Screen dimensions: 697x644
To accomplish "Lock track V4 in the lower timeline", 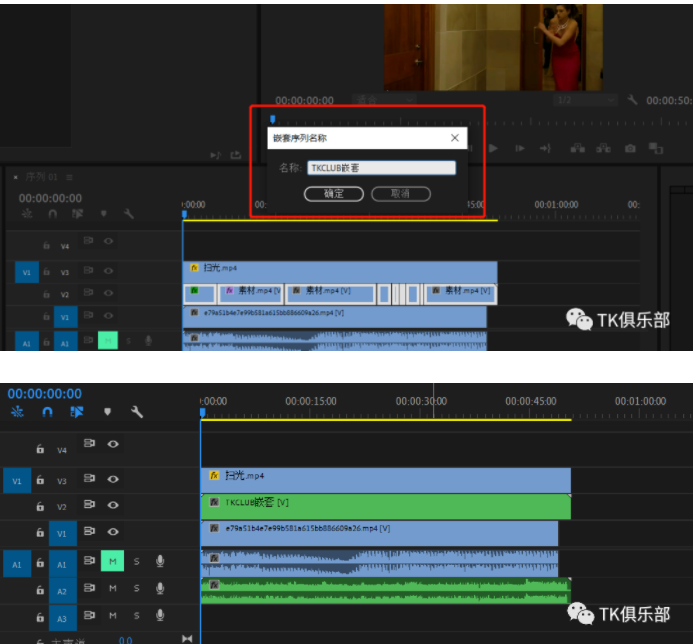I will (40, 449).
